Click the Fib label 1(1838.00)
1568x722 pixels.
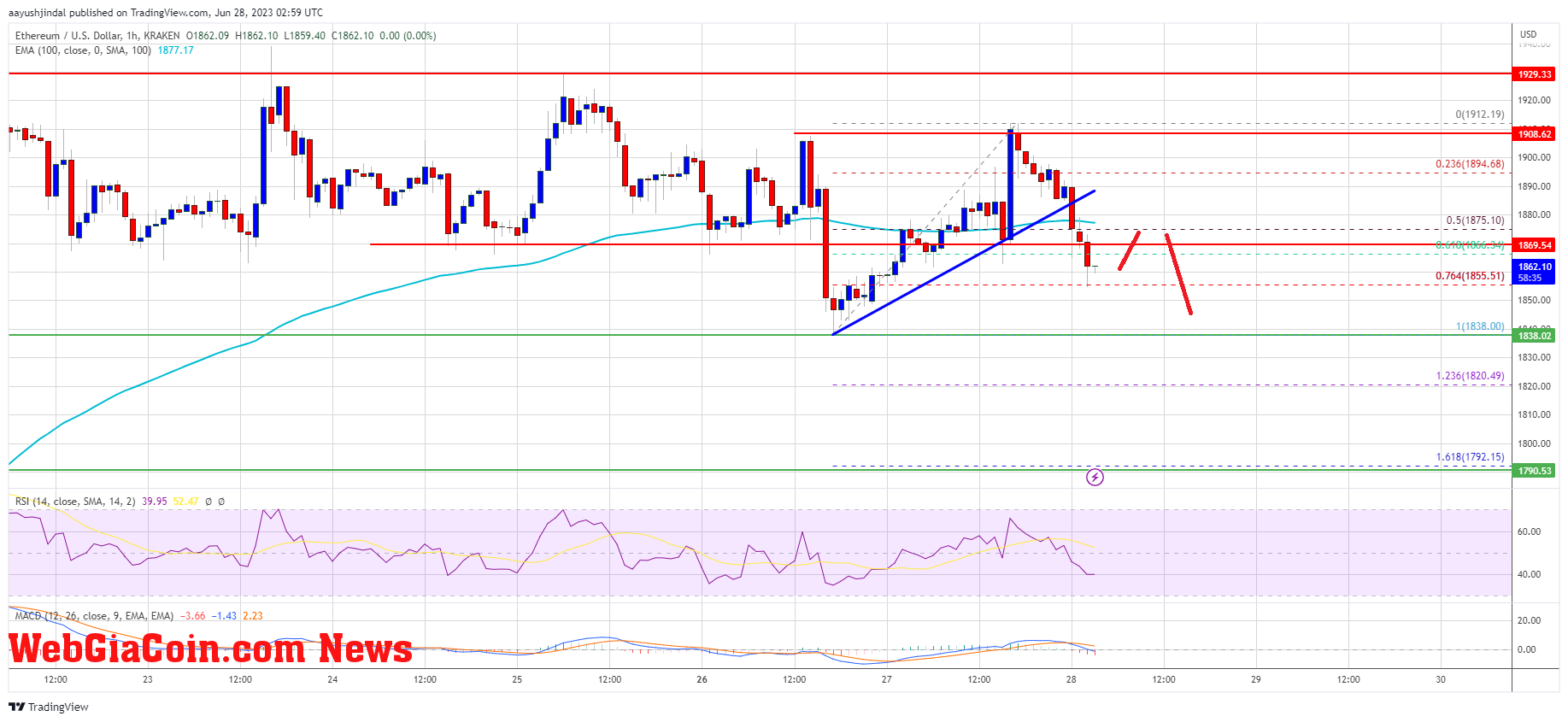(1480, 326)
